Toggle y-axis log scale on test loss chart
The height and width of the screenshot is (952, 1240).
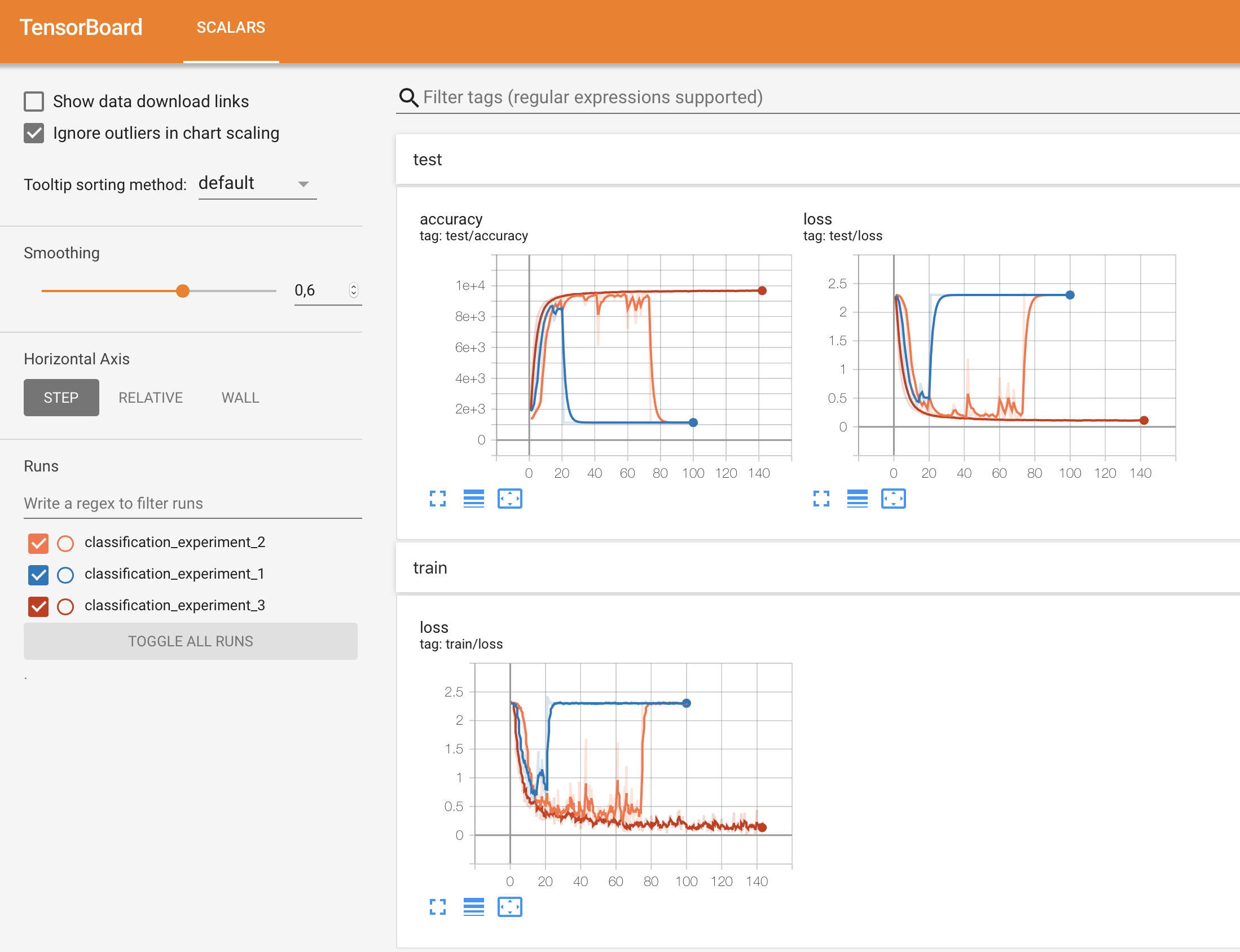point(858,499)
